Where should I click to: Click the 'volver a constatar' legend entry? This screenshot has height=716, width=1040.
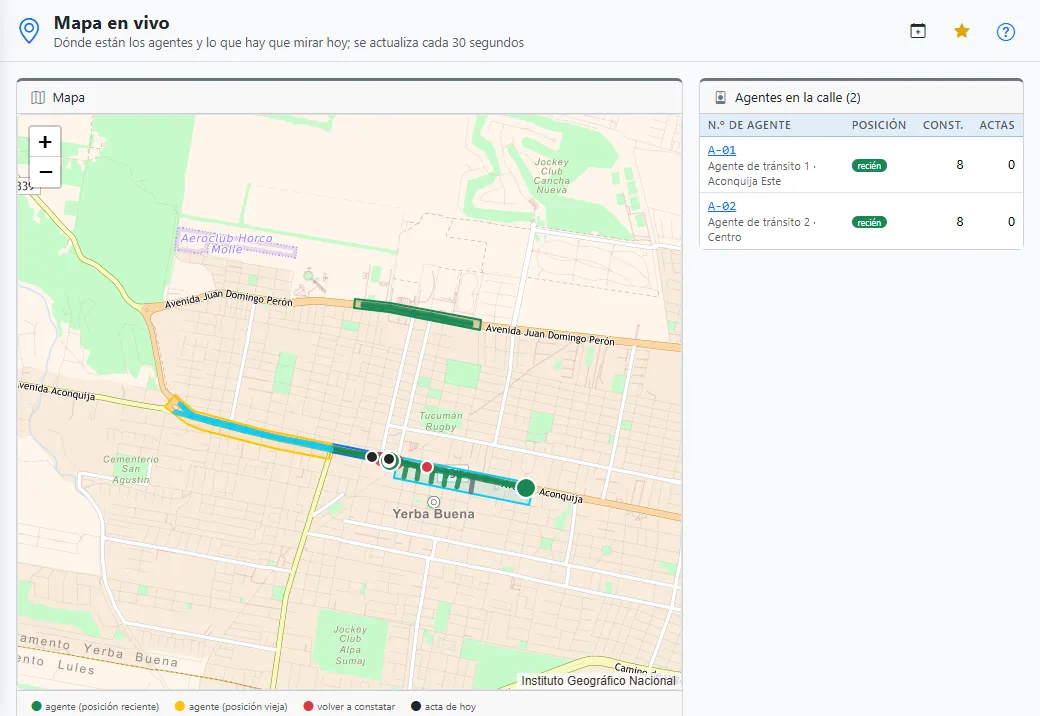(349, 707)
